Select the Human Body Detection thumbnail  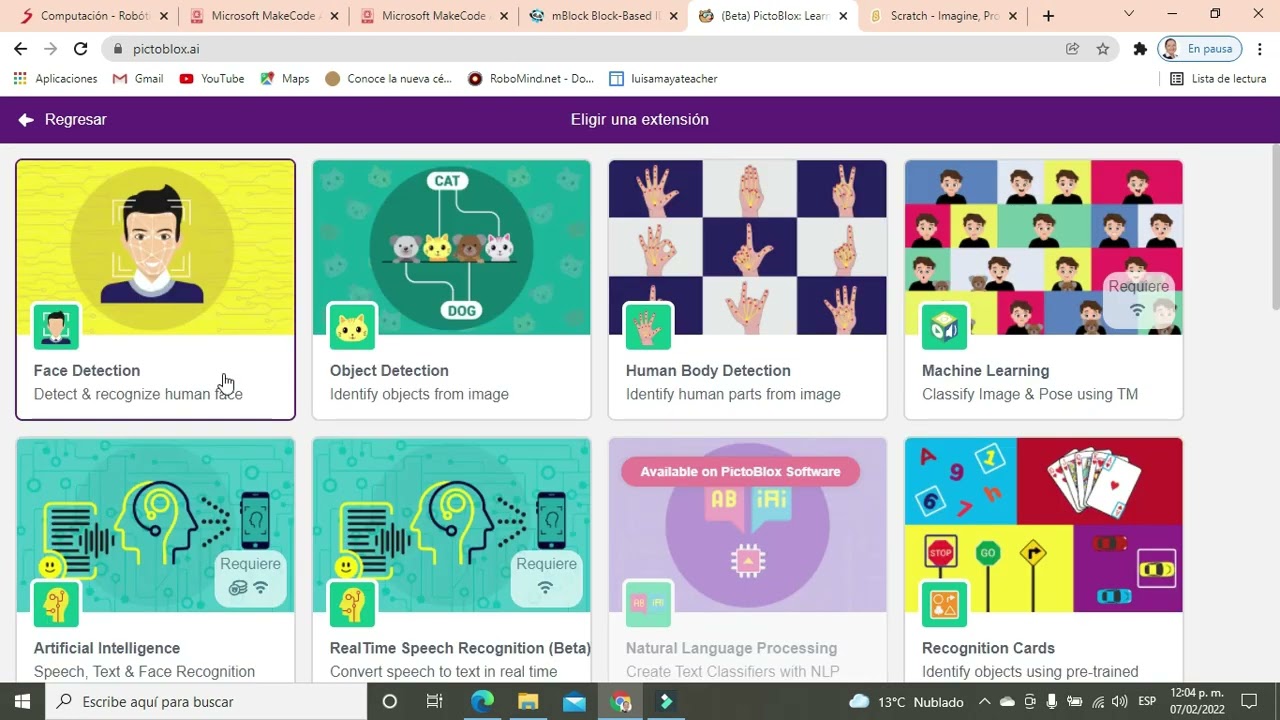click(x=747, y=248)
